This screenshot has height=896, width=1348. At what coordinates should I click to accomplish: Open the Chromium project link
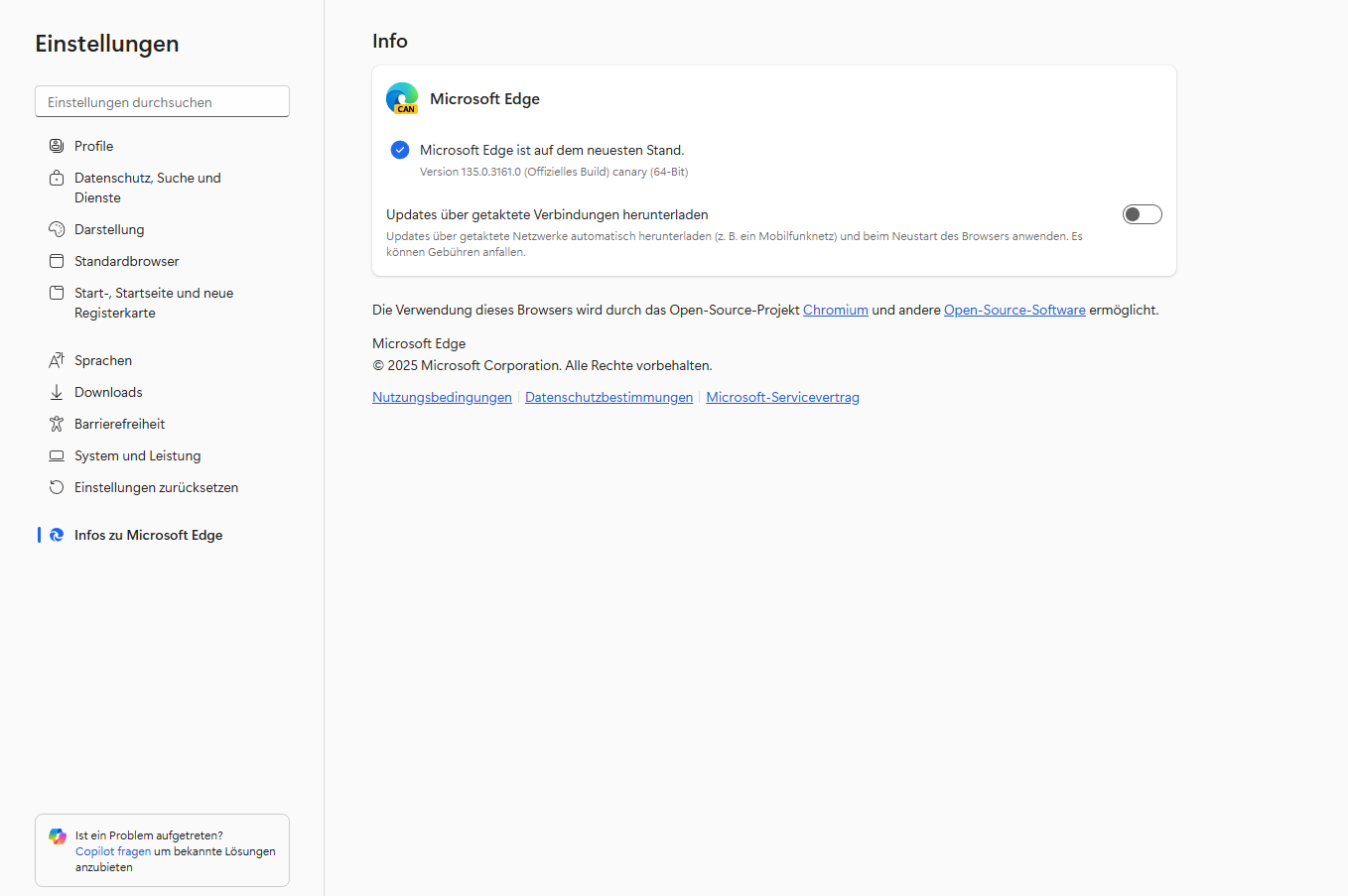(x=835, y=310)
